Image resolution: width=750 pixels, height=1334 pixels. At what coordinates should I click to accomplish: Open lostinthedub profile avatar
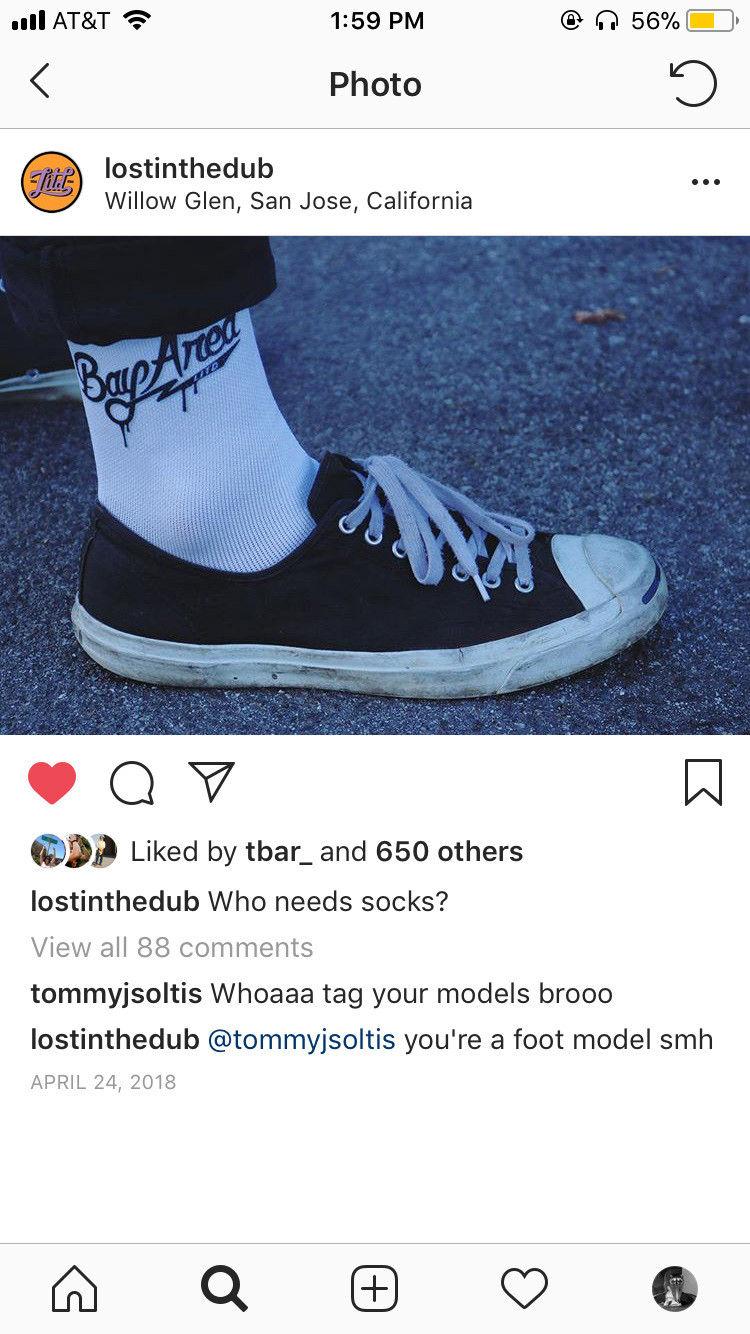click(x=51, y=182)
